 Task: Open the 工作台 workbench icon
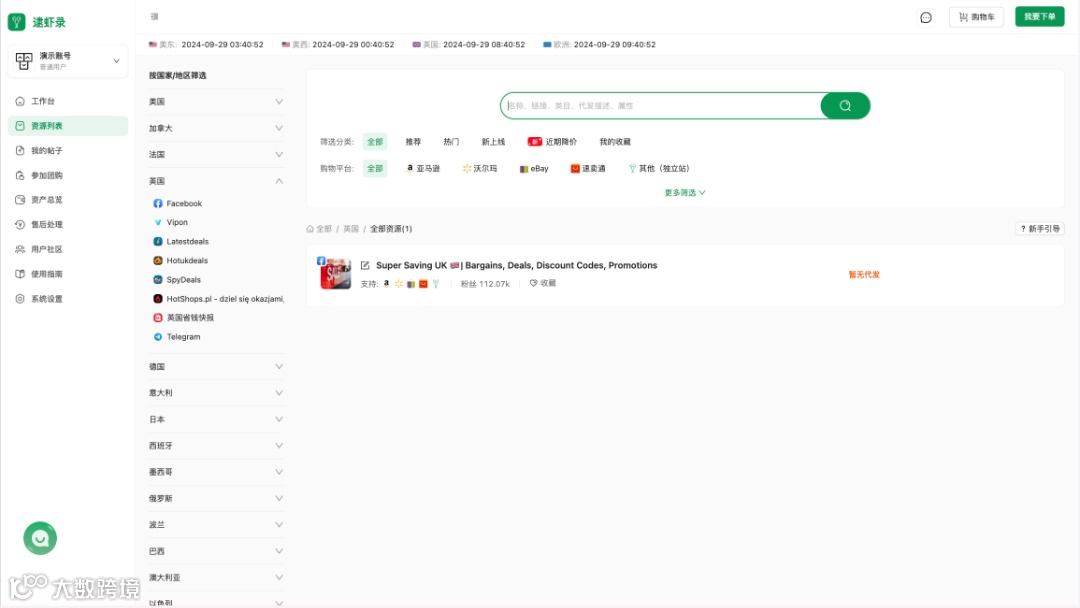point(20,101)
